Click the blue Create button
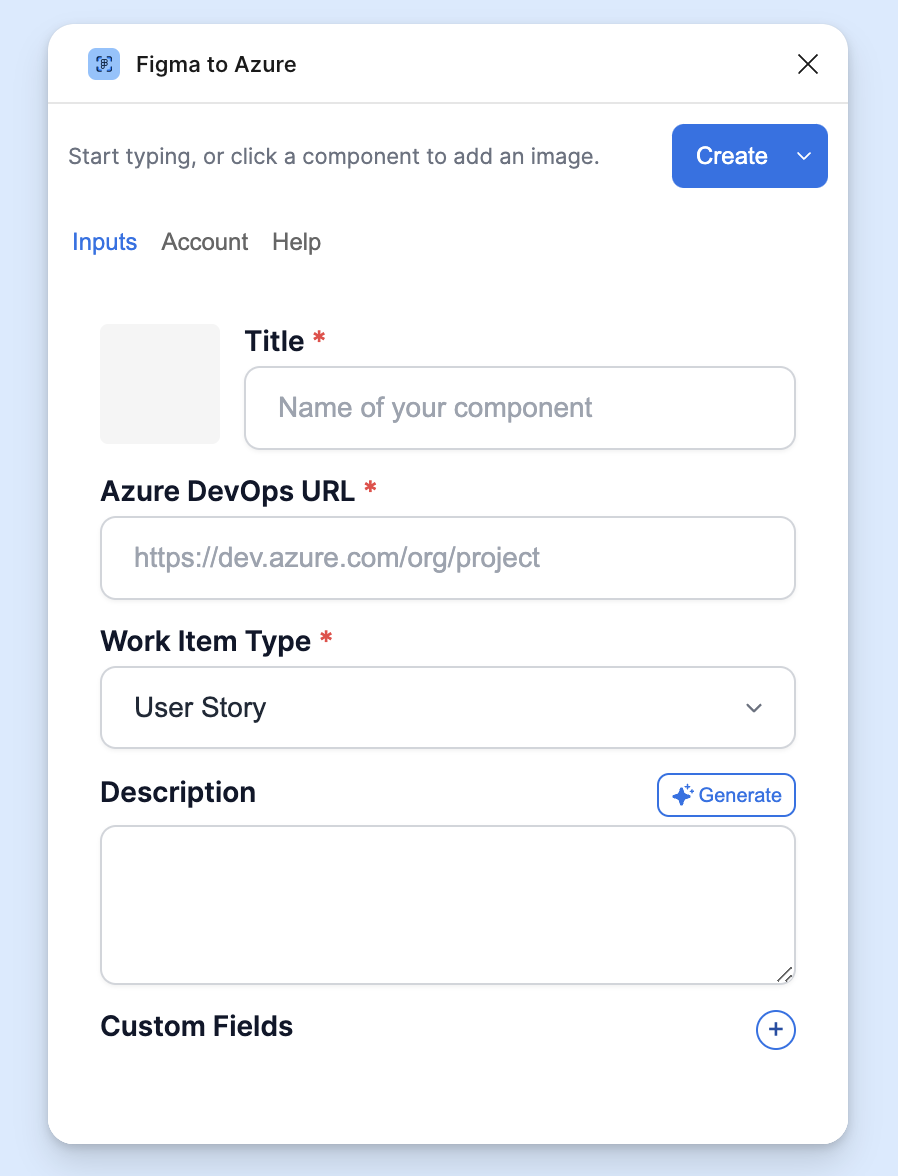This screenshot has width=898, height=1176. [x=731, y=156]
